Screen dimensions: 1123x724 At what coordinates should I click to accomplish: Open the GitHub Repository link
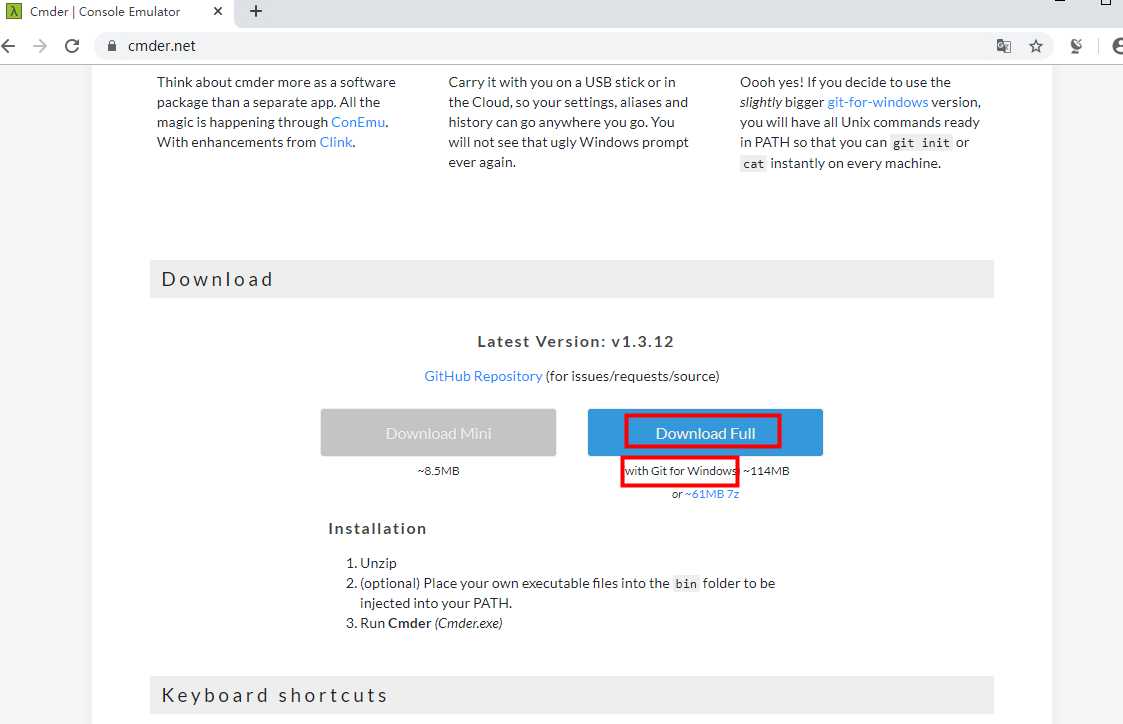pyautogui.click(x=483, y=376)
